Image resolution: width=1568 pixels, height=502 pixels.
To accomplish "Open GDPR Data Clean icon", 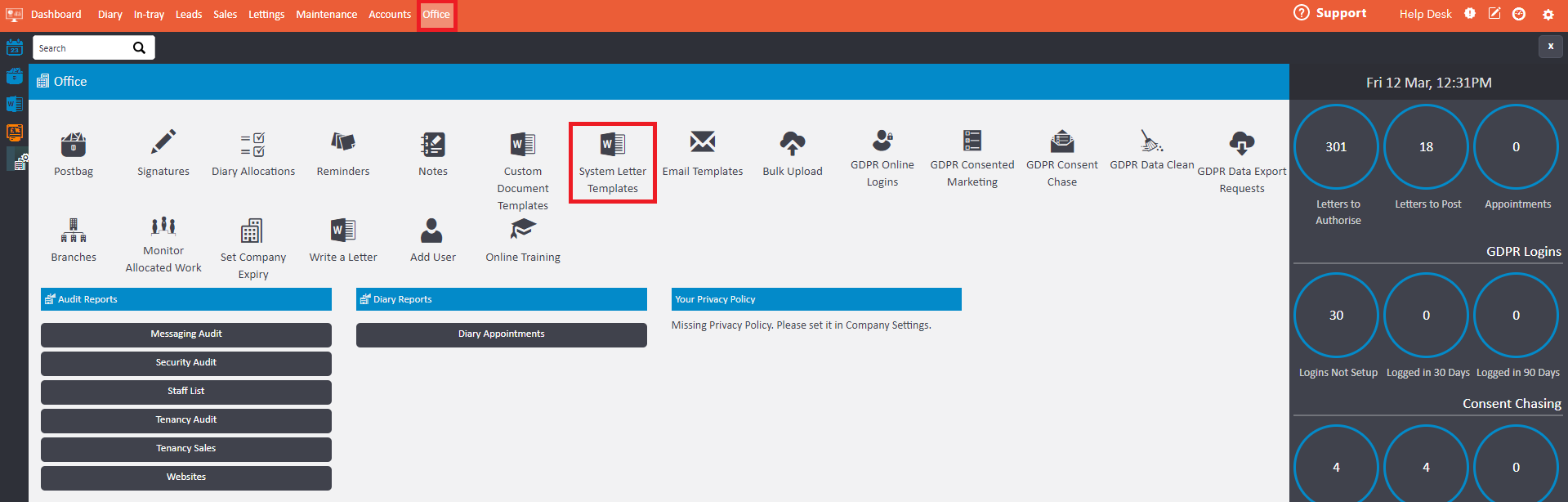I will 1151,141.
